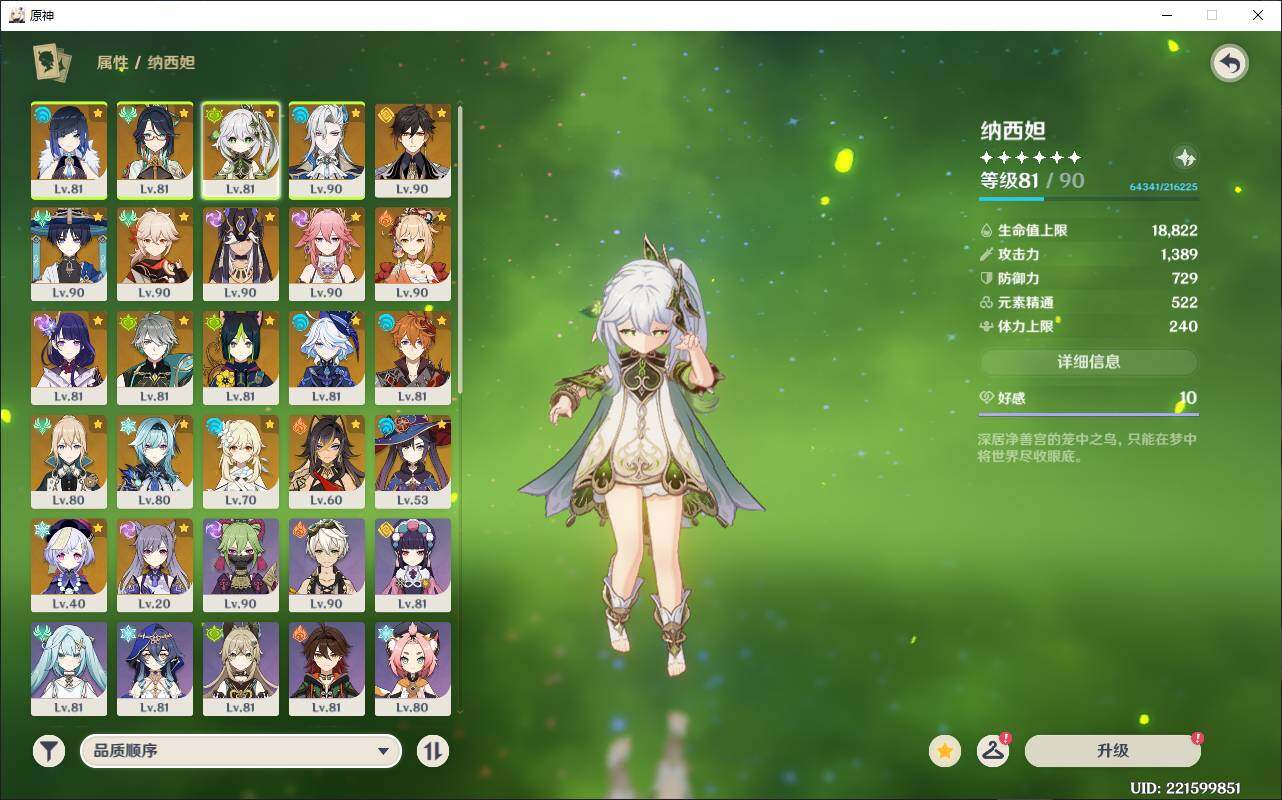Click the UID: 221599851 text

[1185, 788]
